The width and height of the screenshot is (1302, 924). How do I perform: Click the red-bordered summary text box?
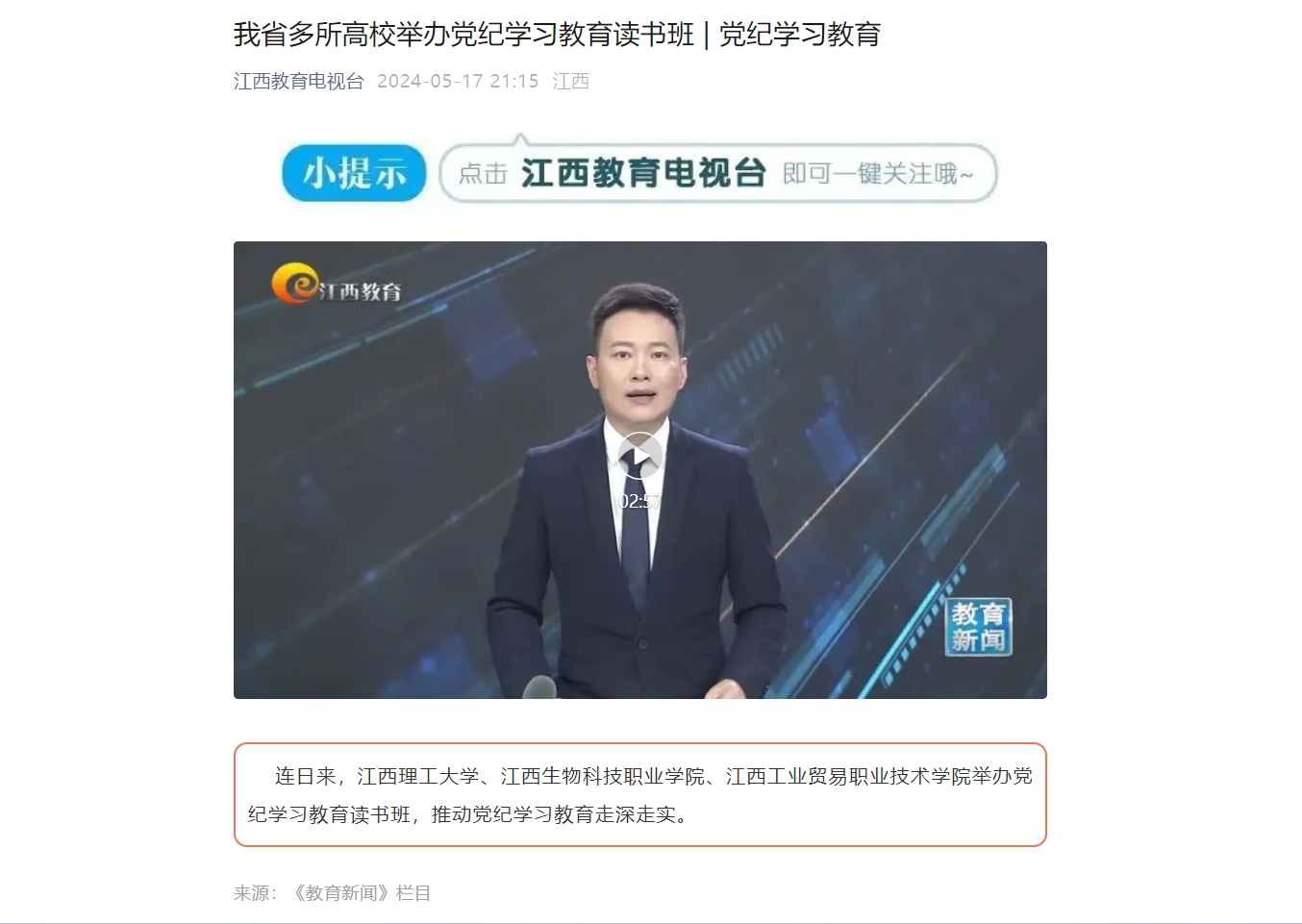[x=640, y=795]
